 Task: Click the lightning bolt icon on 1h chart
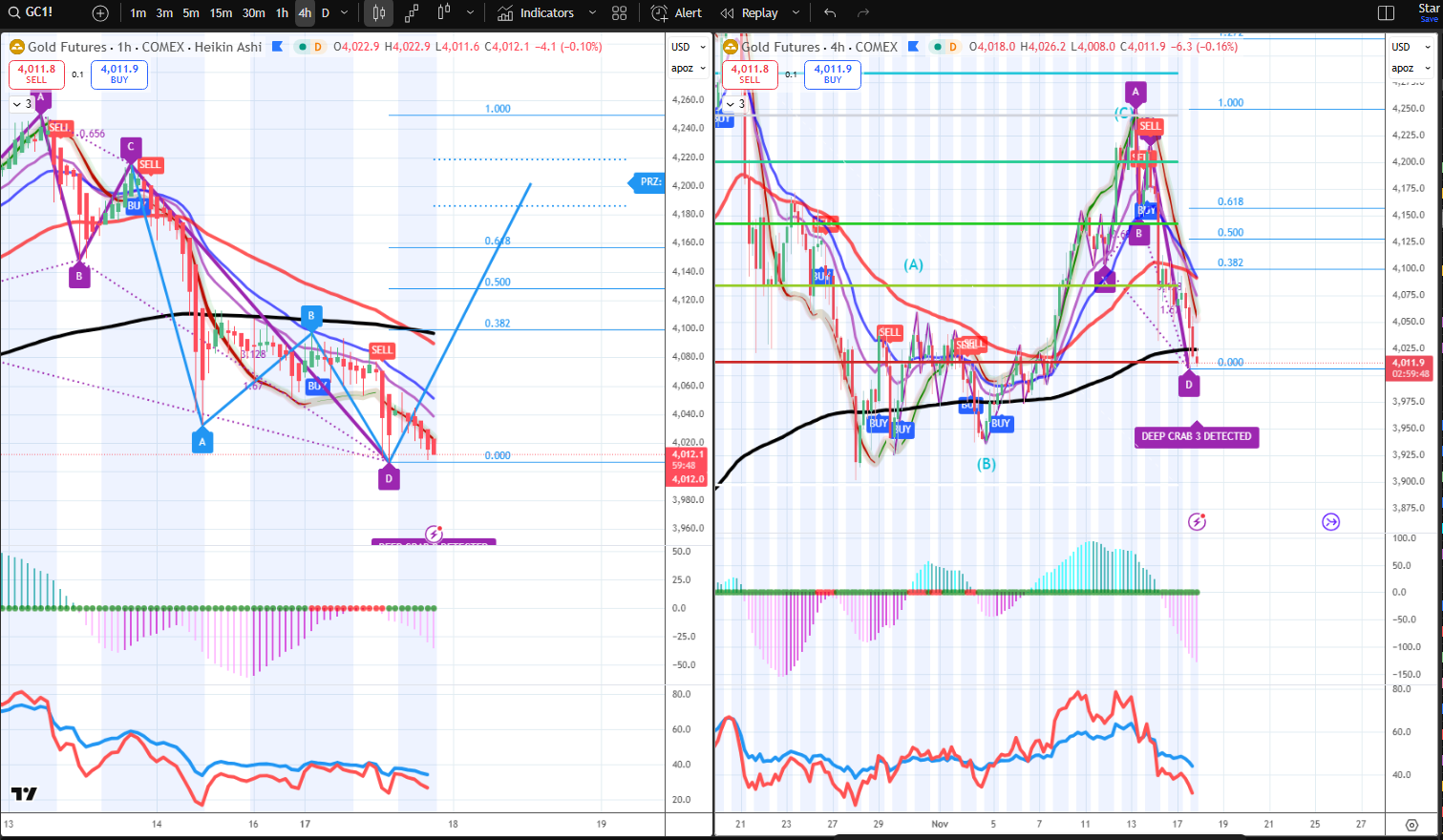(434, 534)
